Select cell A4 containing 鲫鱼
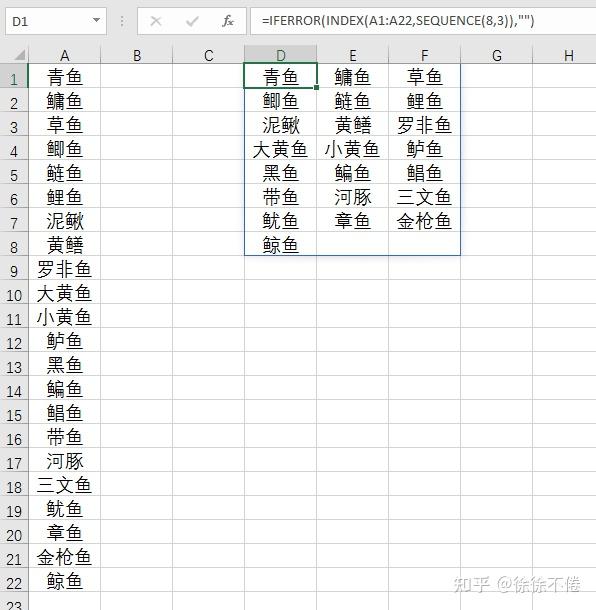This screenshot has width=596, height=610. pyautogui.click(x=65, y=148)
